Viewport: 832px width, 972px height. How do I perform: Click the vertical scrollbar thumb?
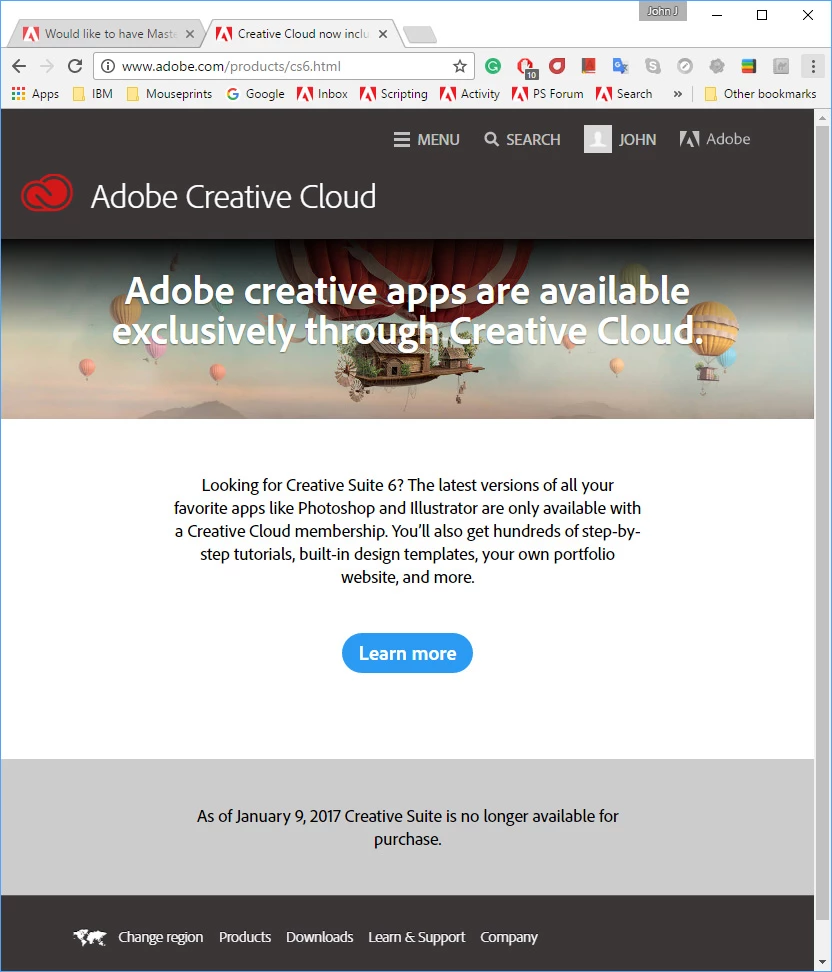pos(822,521)
